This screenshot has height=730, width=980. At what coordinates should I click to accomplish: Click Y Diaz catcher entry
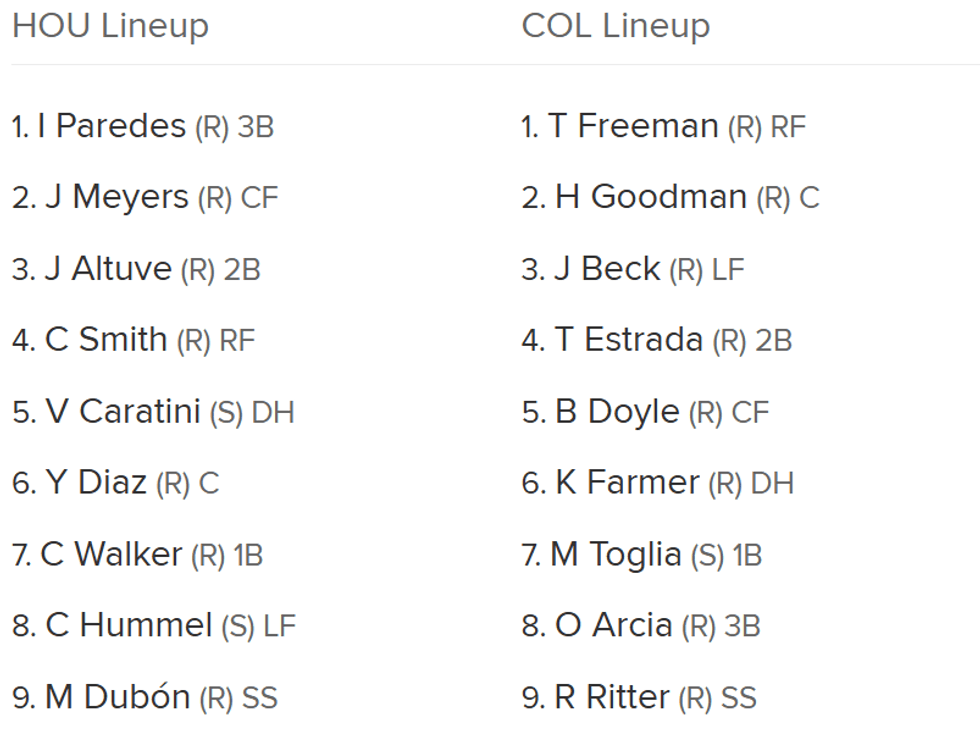pos(96,483)
